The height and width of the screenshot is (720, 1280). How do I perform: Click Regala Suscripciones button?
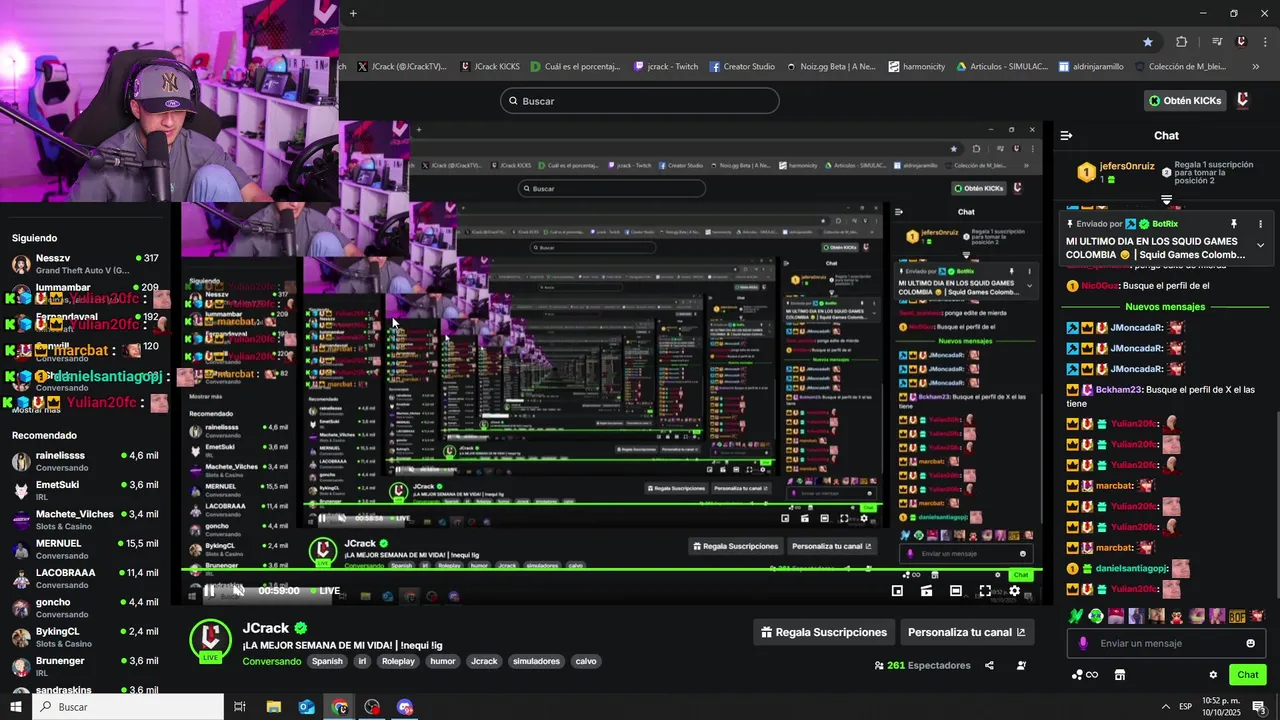pyautogui.click(x=824, y=632)
